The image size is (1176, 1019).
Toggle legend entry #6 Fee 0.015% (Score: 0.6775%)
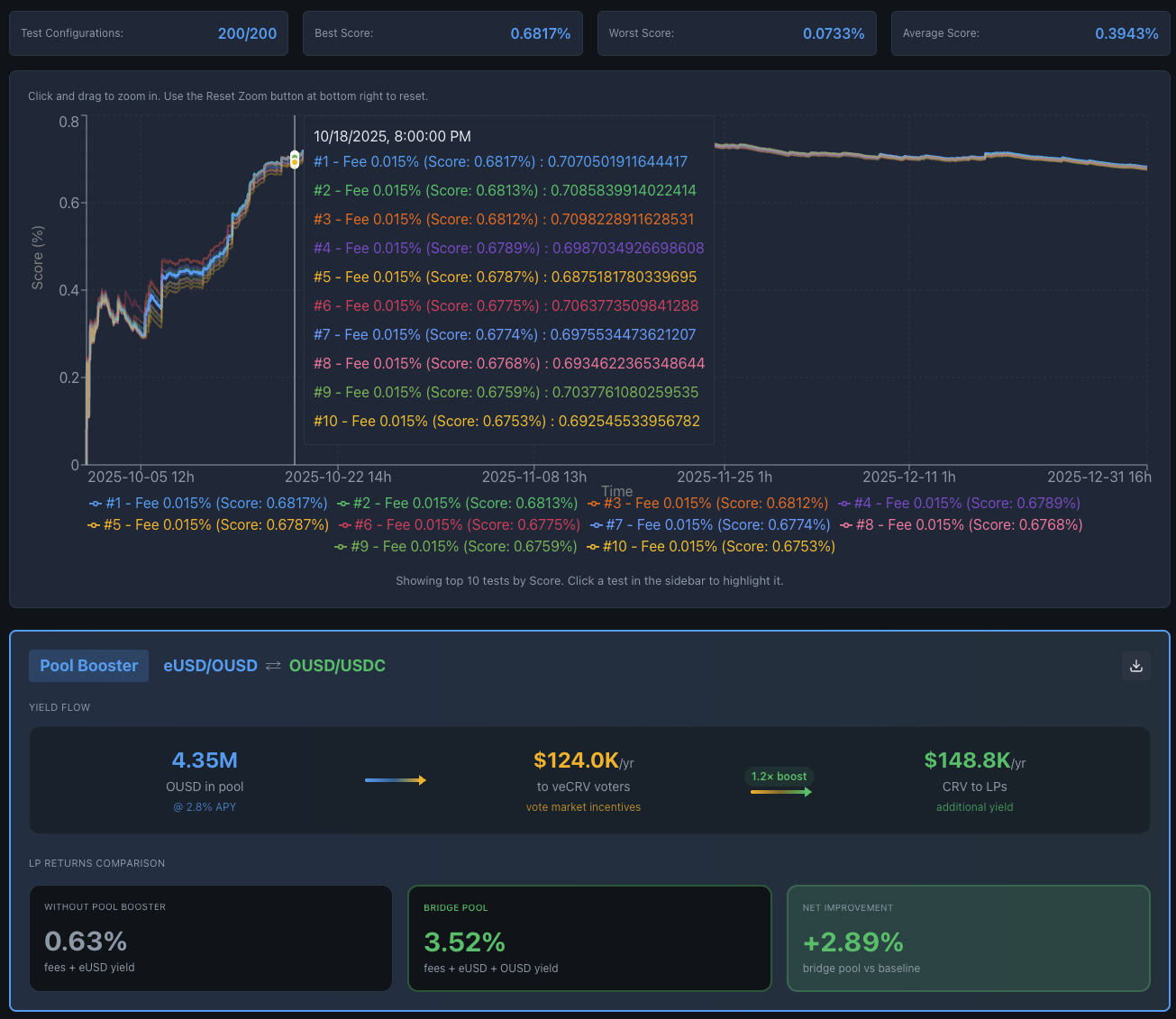(460, 525)
